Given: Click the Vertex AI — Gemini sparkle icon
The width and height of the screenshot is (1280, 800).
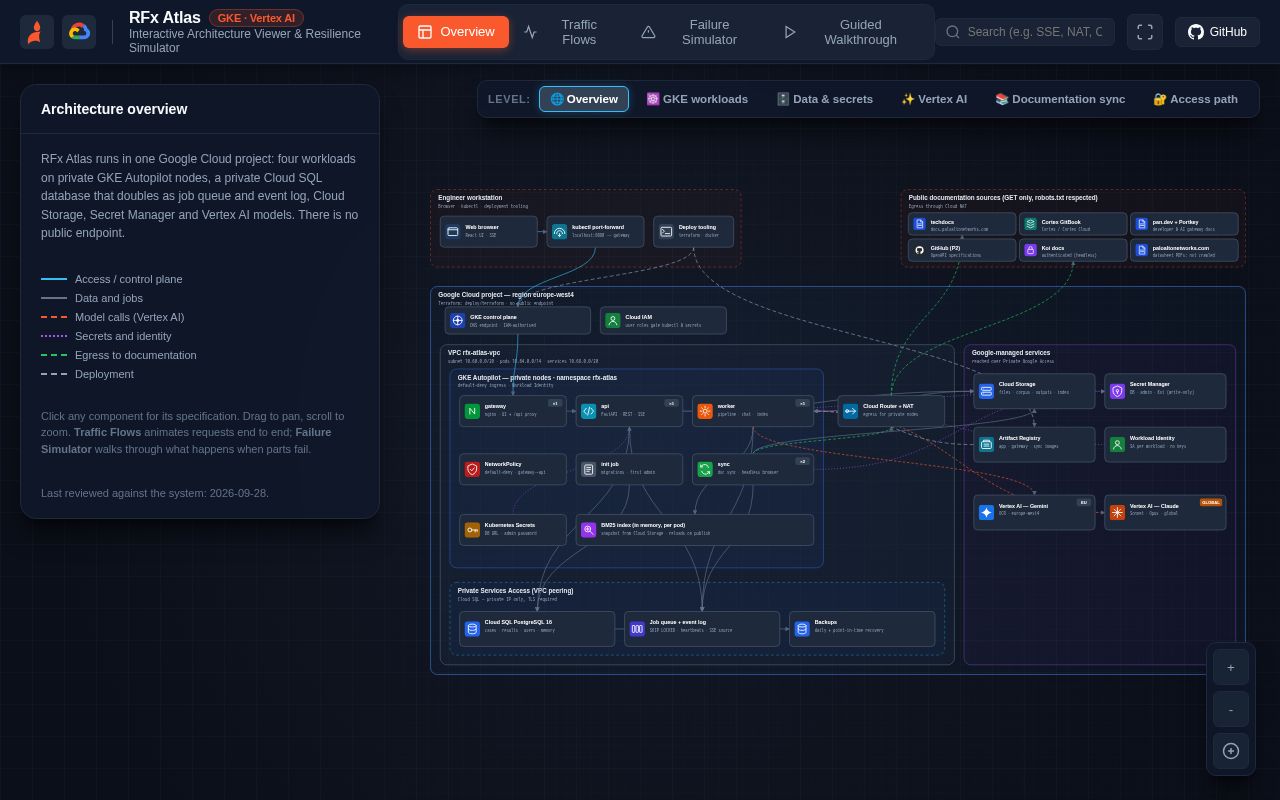Looking at the screenshot, I should pyautogui.click(x=986, y=512).
